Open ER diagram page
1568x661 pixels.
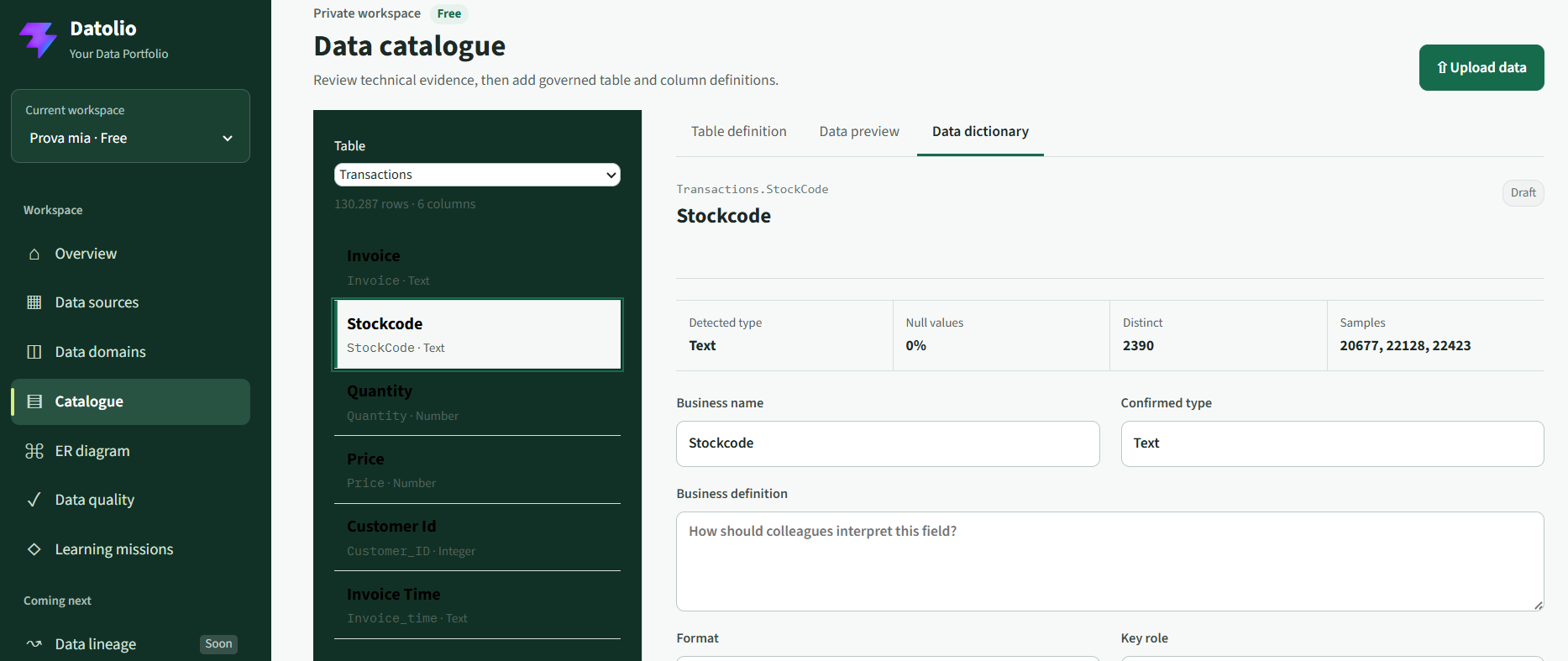130,451
